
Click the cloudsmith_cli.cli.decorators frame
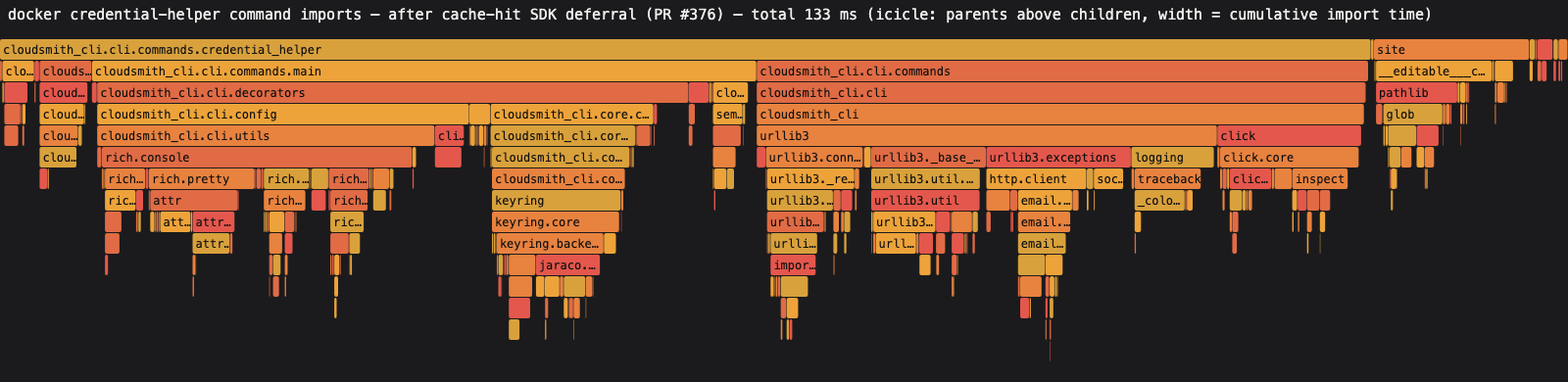393,93
